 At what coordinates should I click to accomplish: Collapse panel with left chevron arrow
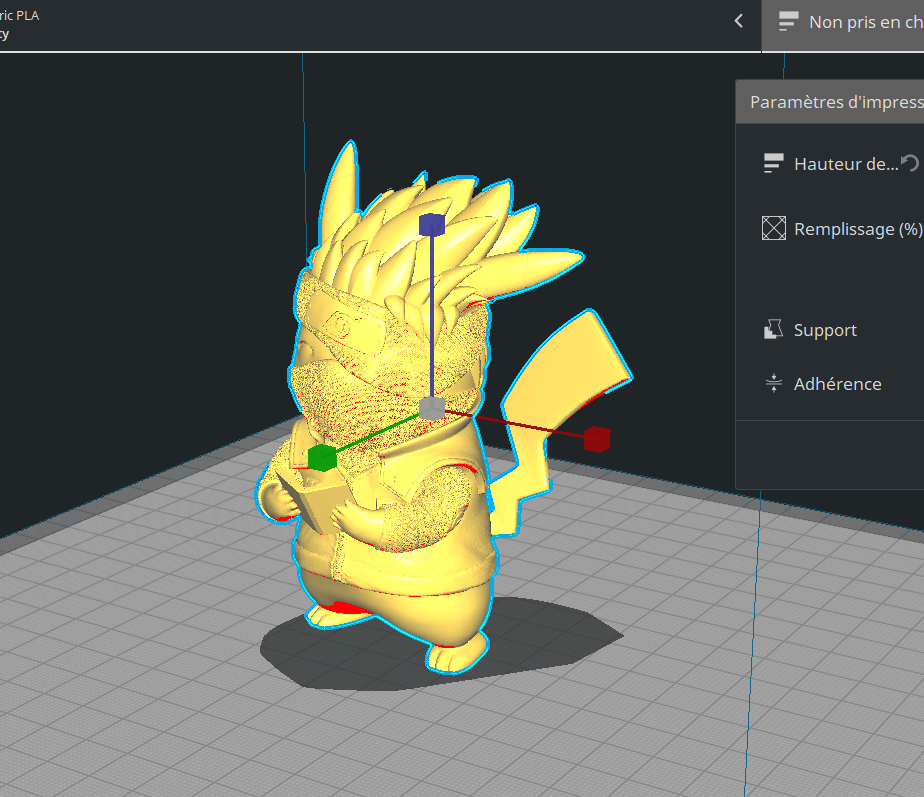pyautogui.click(x=739, y=22)
